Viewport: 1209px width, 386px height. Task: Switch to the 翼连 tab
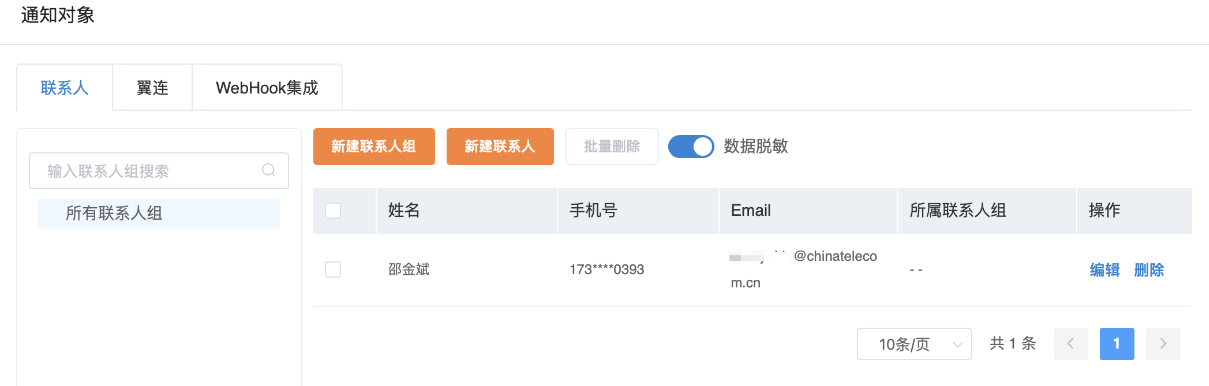click(x=152, y=87)
